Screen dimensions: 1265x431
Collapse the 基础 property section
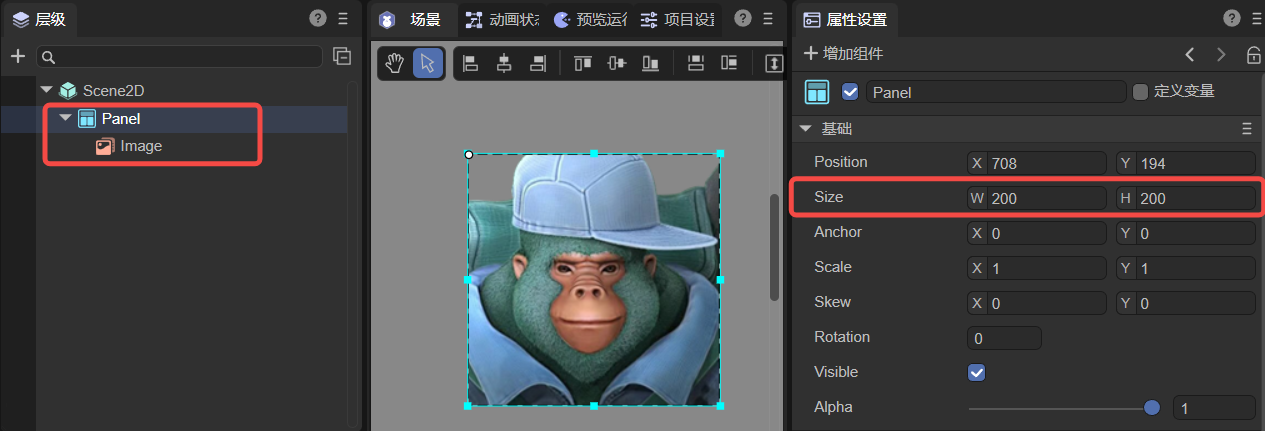[806, 129]
